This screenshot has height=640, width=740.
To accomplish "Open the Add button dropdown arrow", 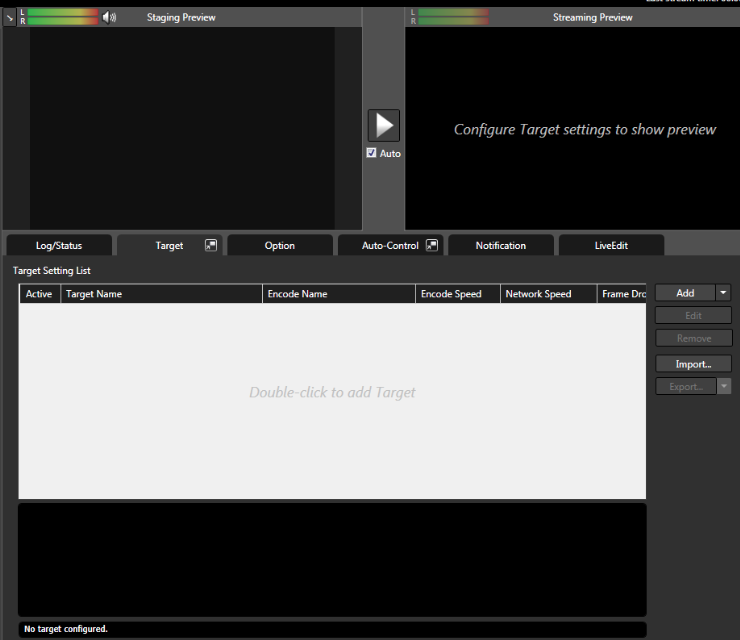I will click(723, 293).
